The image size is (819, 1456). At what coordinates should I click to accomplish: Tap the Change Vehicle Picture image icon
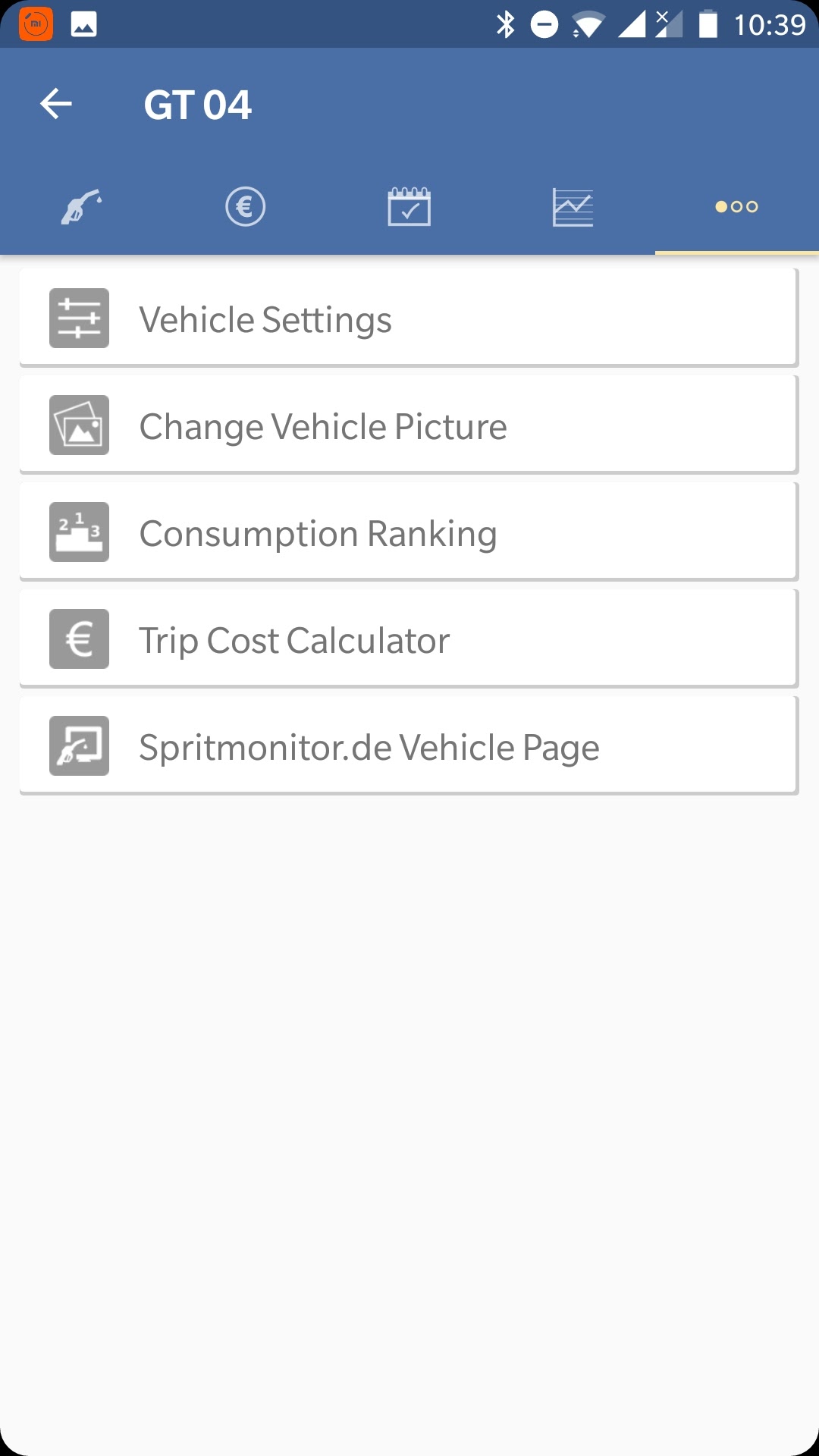(x=79, y=425)
